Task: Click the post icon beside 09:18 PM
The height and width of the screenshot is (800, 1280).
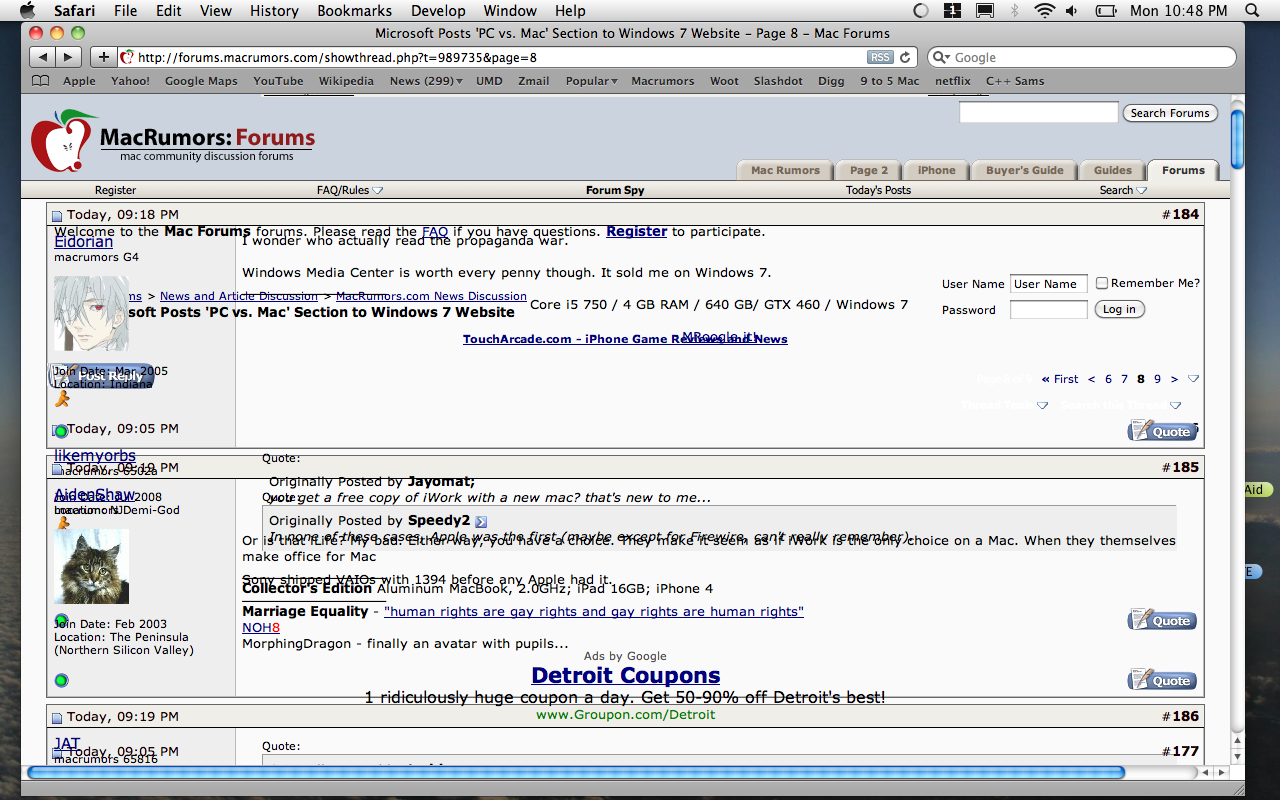Action: 57,215
